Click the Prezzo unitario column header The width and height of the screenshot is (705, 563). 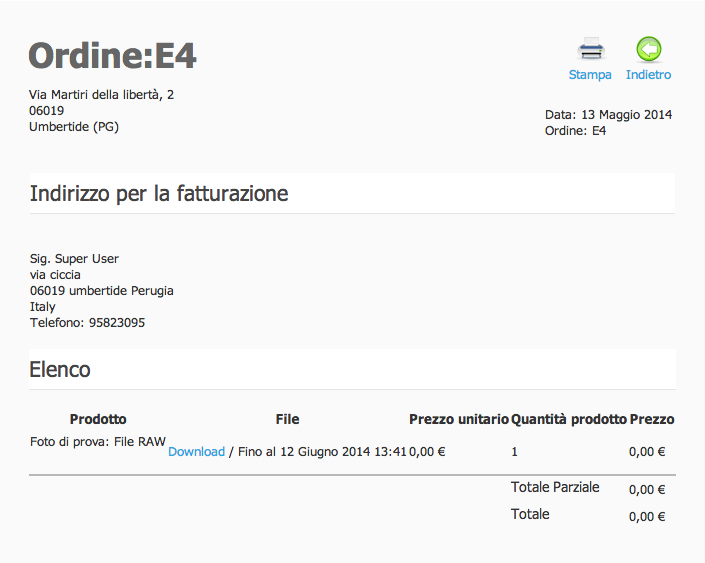(459, 420)
